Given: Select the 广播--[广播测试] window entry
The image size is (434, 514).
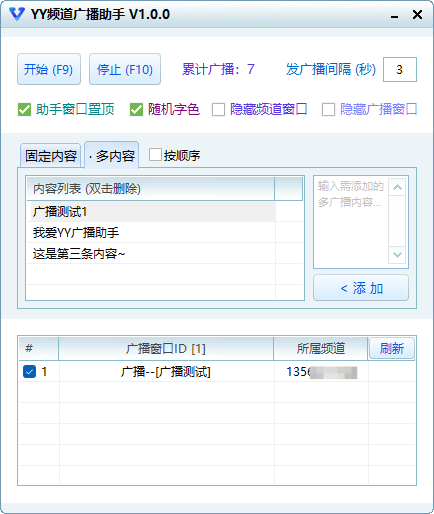Looking at the screenshot, I should click(166, 372).
